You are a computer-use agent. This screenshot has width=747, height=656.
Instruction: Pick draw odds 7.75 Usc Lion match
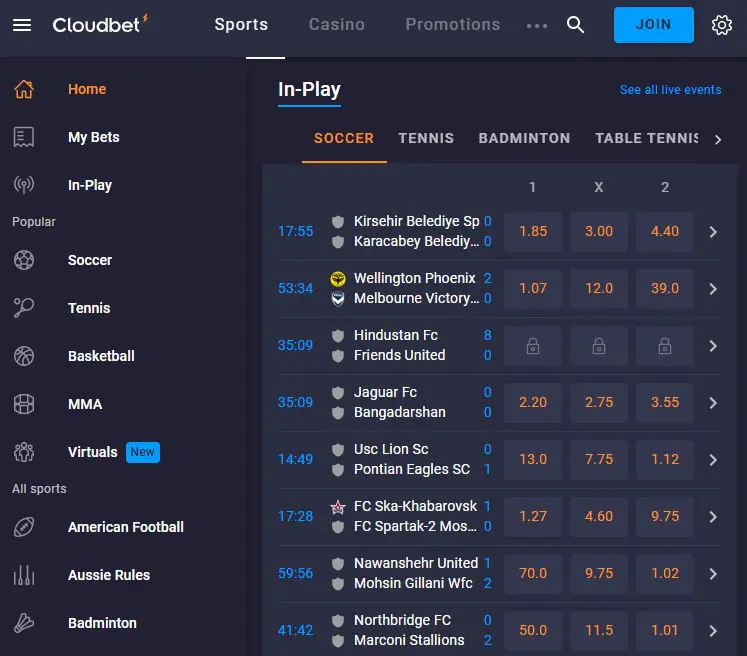pos(599,460)
